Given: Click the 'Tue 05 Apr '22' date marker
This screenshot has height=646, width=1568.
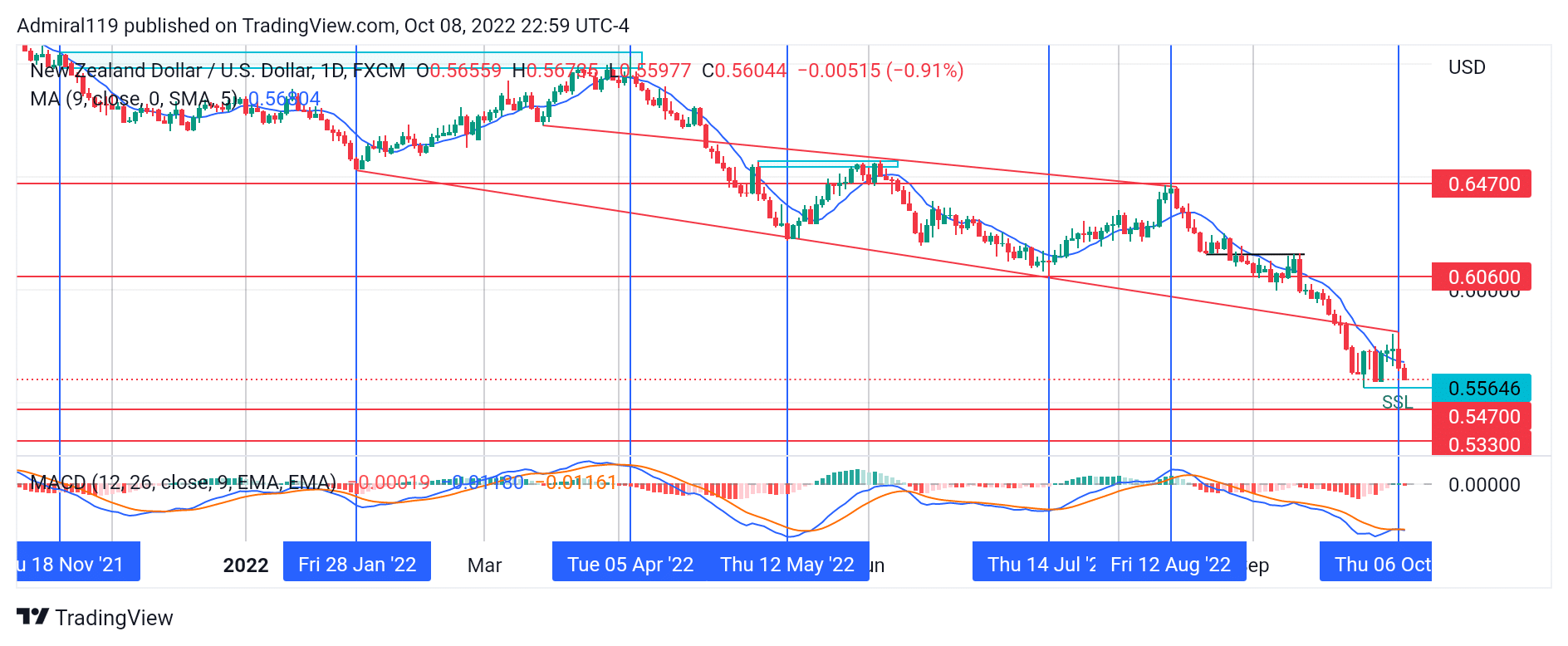Looking at the screenshot, I should [630, 565].
